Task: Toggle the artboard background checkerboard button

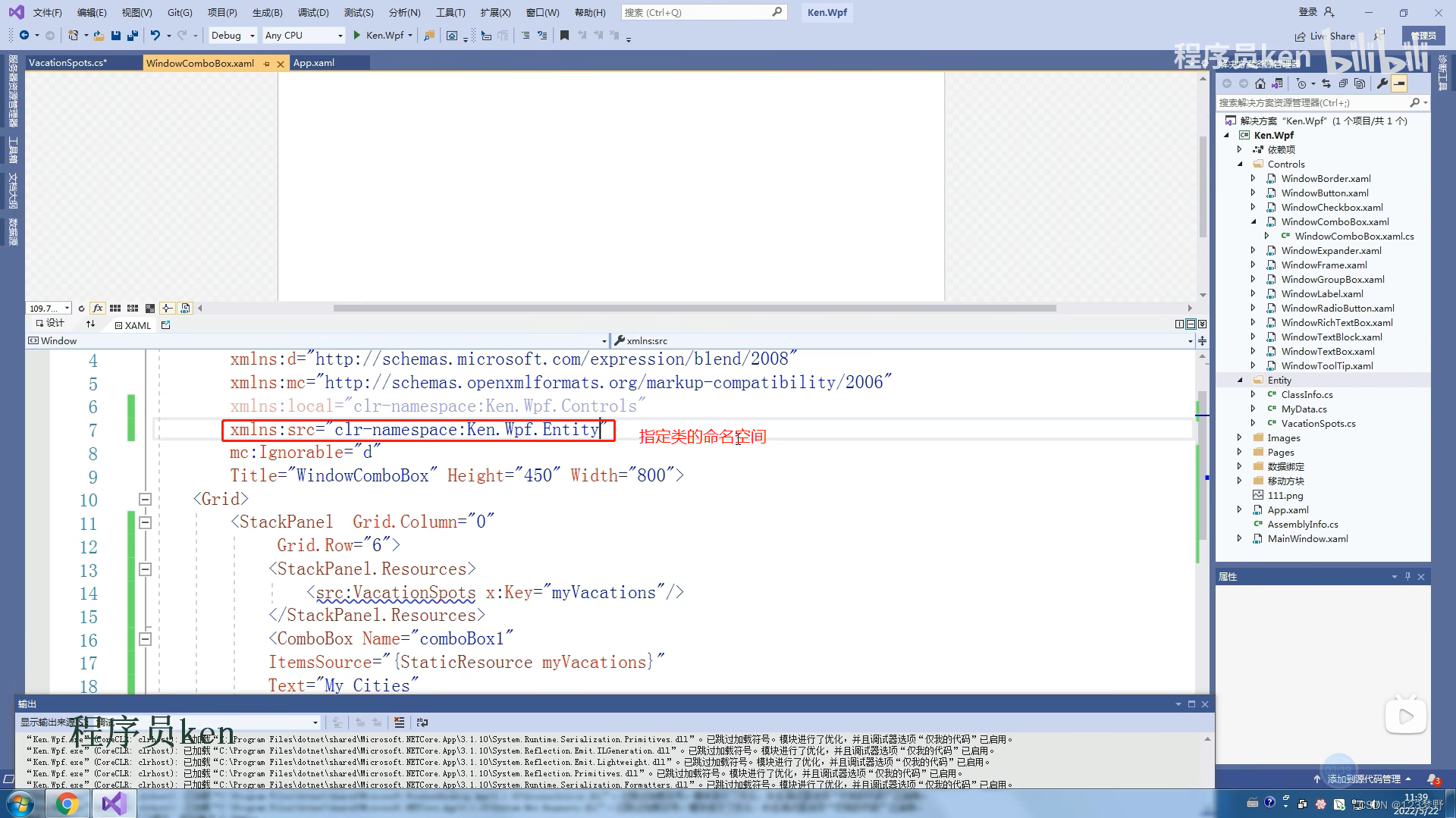Action: point(150,309)
